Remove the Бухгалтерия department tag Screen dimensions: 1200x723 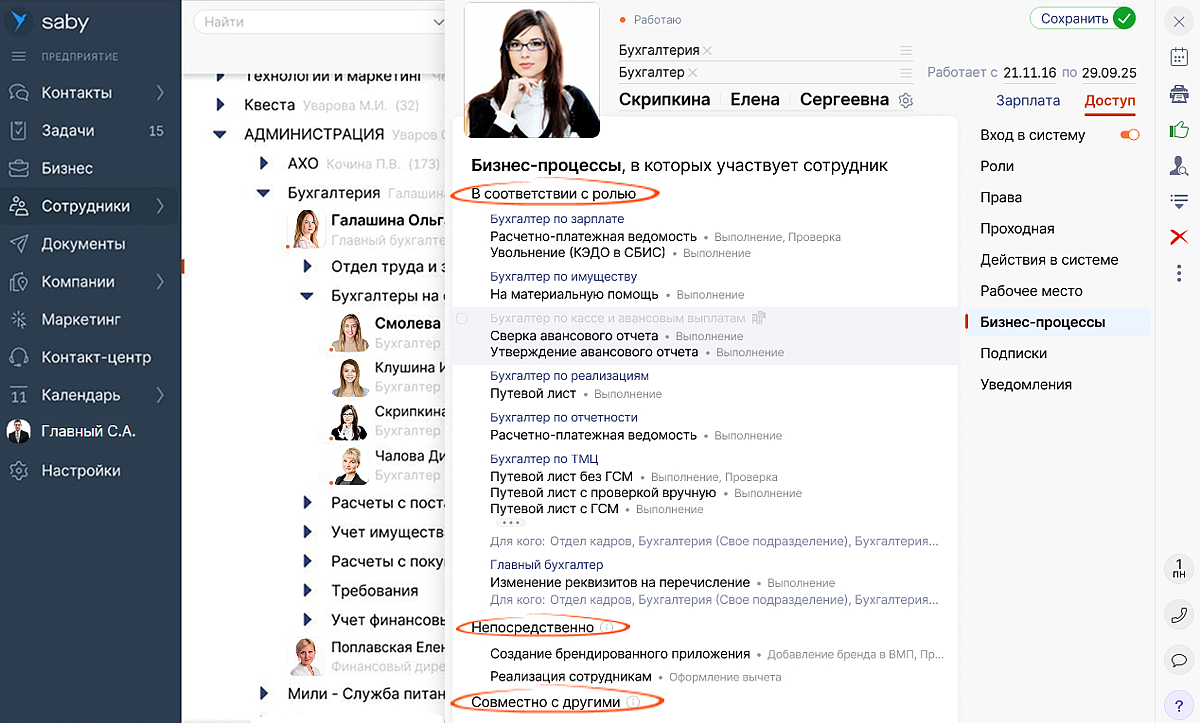point(708,50)
